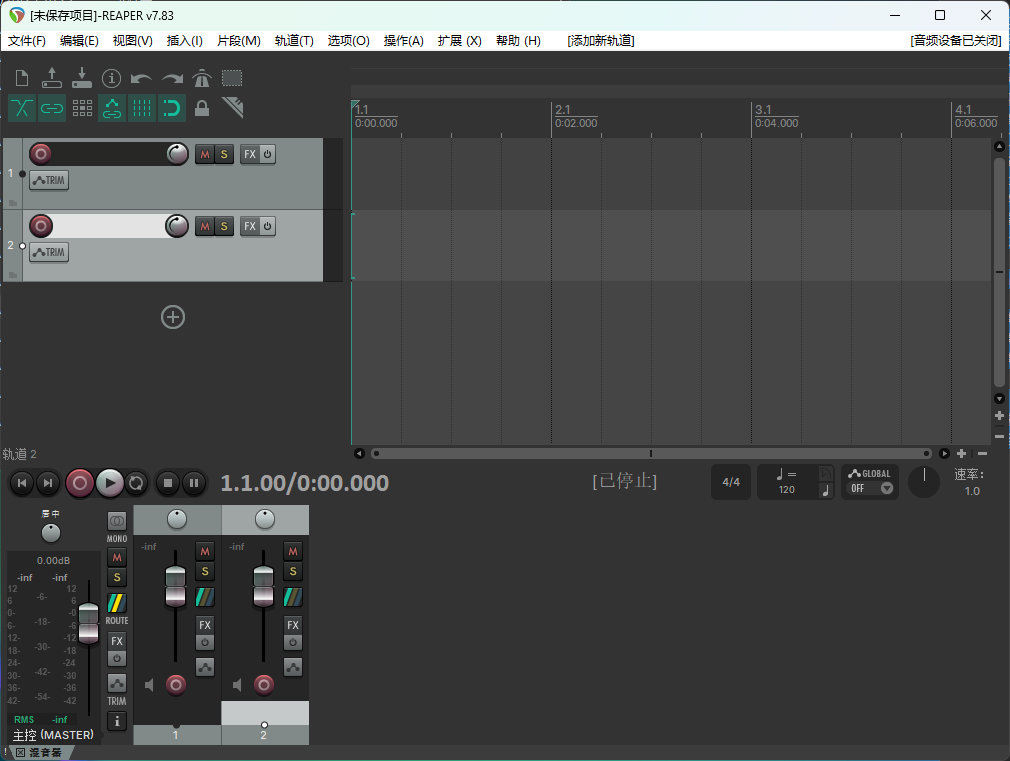Viewport: 1010px width, 761px height.
Task: Toggle the metronome icon
Action: pos(202,79)
